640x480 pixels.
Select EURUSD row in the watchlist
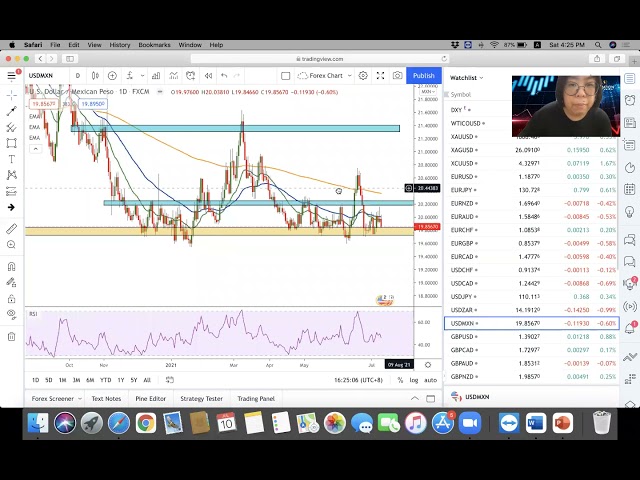coord(530,176)
